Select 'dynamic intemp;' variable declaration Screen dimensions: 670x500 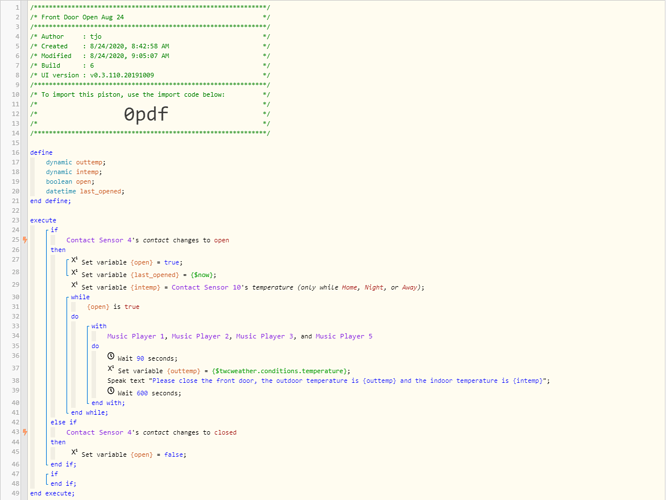pos(74,172)
